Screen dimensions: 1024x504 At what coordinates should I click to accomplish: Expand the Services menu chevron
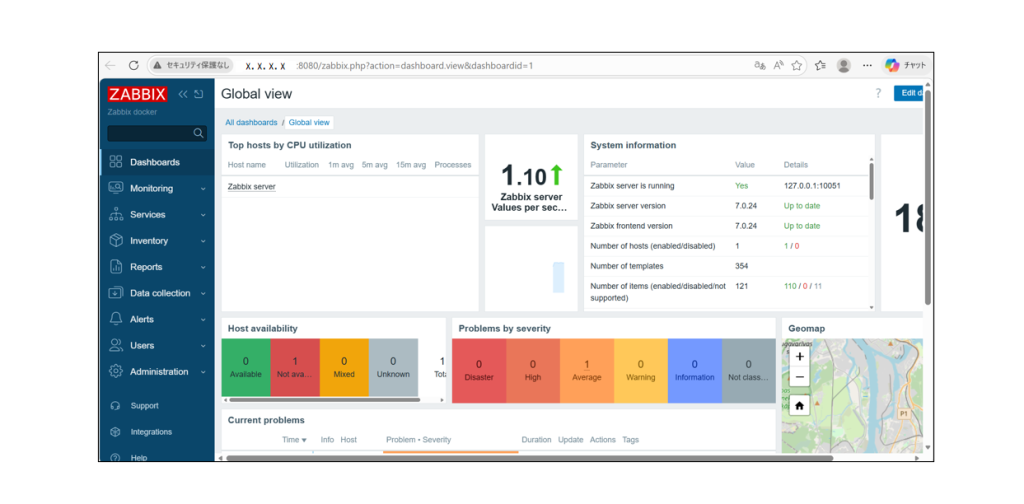(203, 215)
